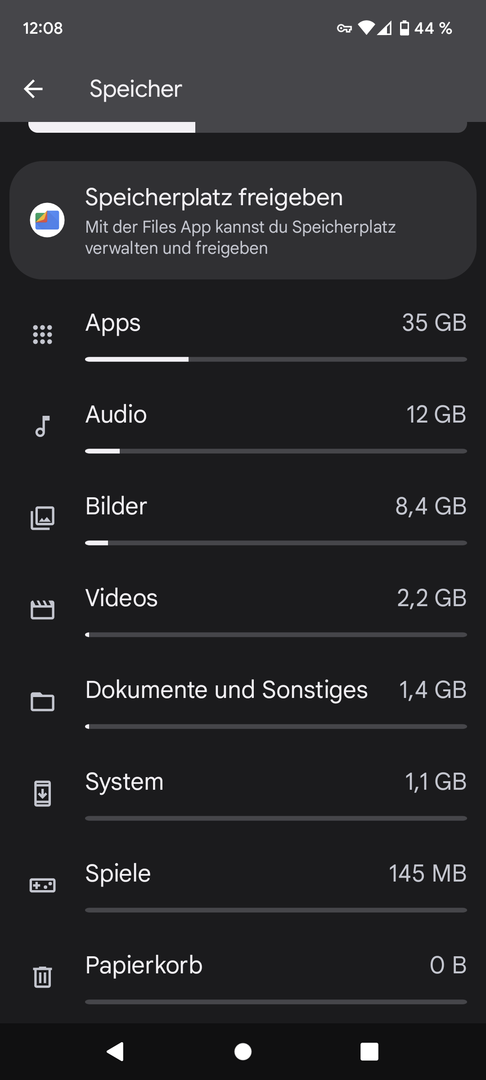Image resolution: width=486 pixels, height=1080 pixels.
Task: Click the Apps usage progress bar
Action: tap(276, 359)
